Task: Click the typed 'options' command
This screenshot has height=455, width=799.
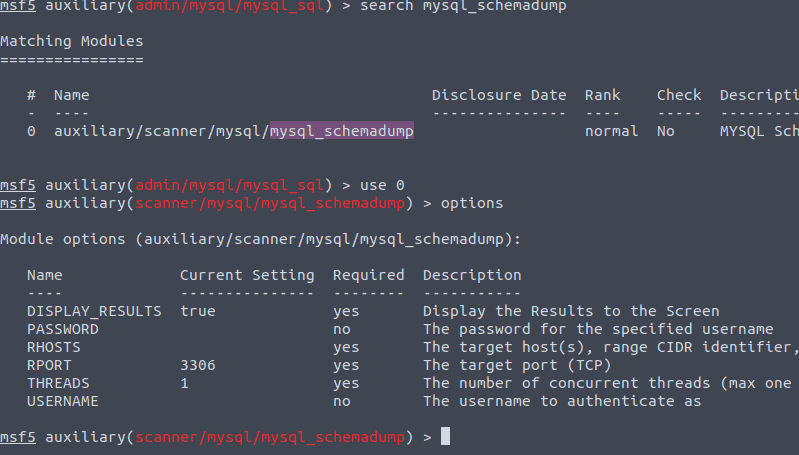Action: pyautogui.click(x=472, y=203)
